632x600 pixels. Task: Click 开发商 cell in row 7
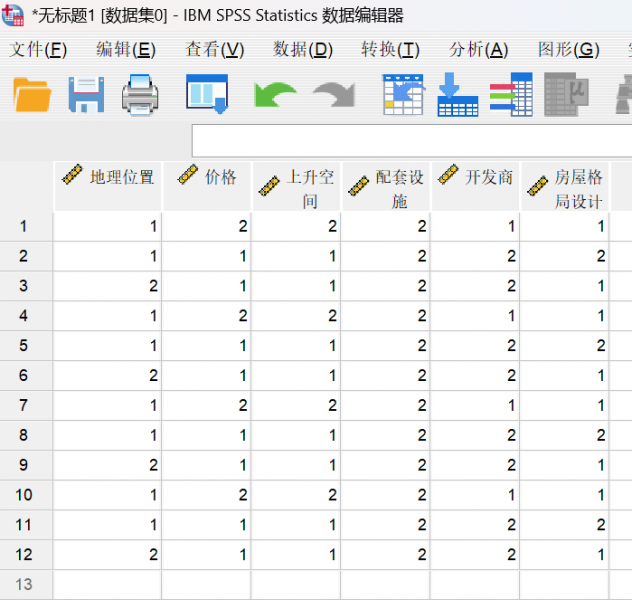[475, 405]
